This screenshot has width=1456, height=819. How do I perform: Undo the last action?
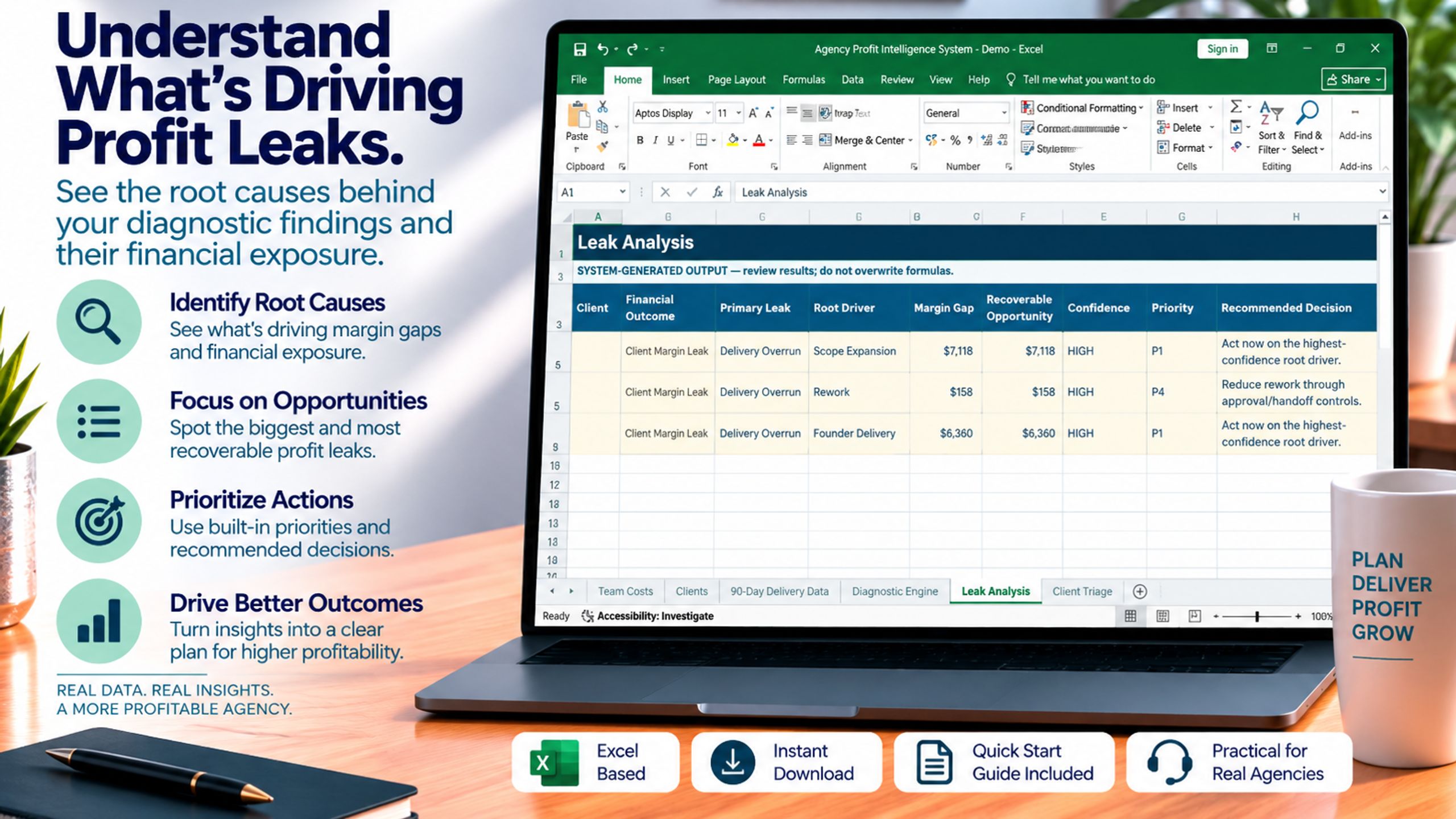603,49
